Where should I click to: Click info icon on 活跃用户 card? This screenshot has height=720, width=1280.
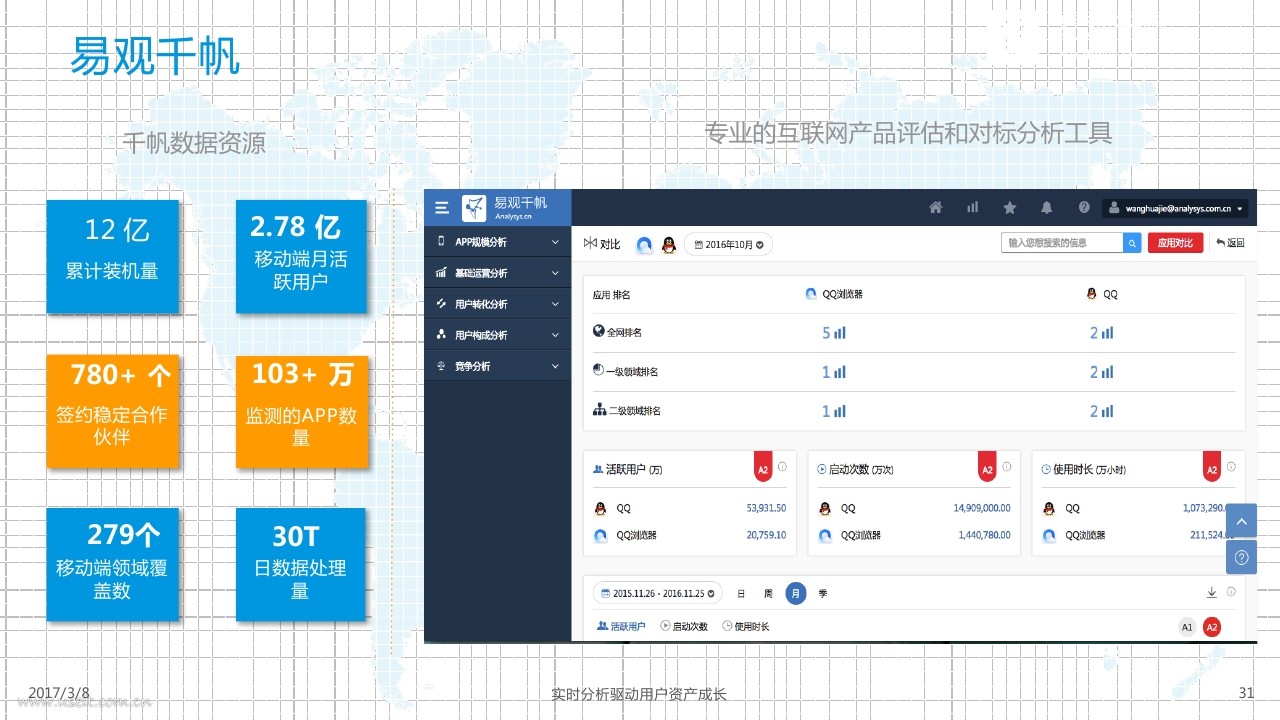pyautogui.click(x=783, y=467)
